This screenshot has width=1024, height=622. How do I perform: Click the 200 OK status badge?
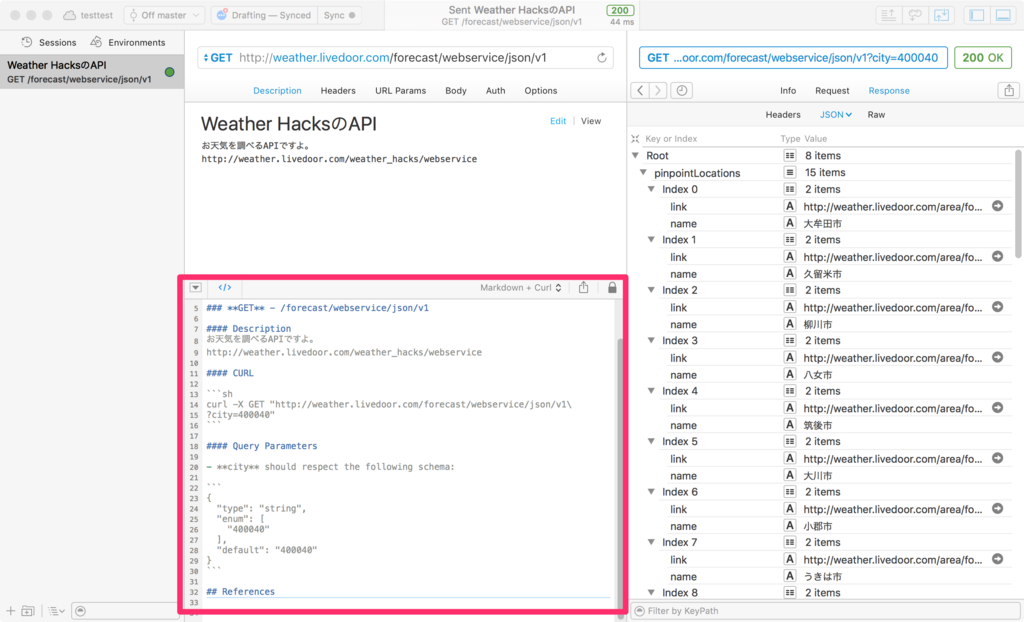point(983,57)
